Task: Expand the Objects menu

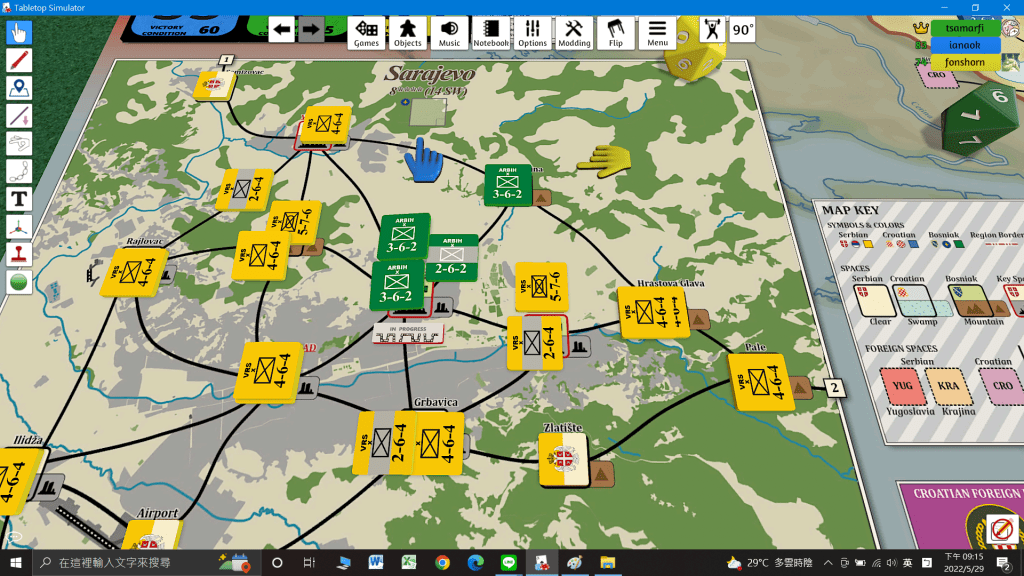Action: coord(407,32)
